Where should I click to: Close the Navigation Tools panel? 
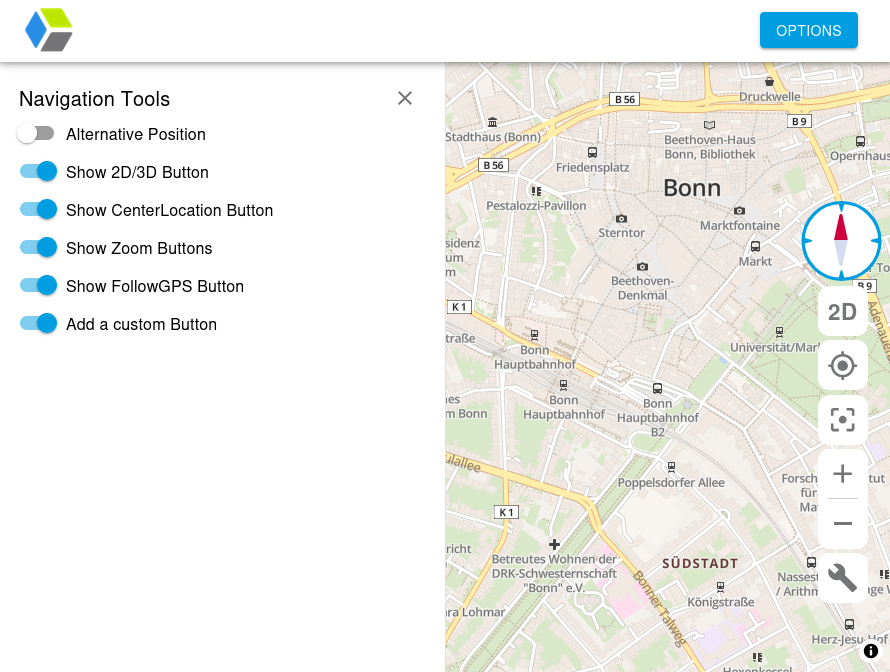tap(405, 98)
